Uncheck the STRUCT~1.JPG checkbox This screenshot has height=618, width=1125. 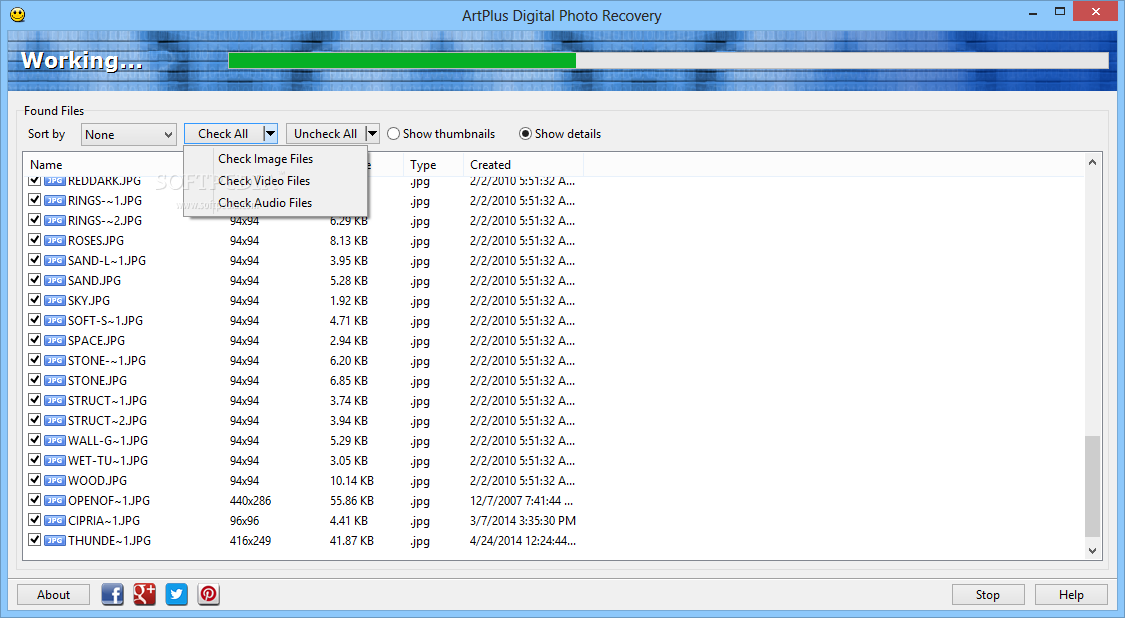click(34, 400)
